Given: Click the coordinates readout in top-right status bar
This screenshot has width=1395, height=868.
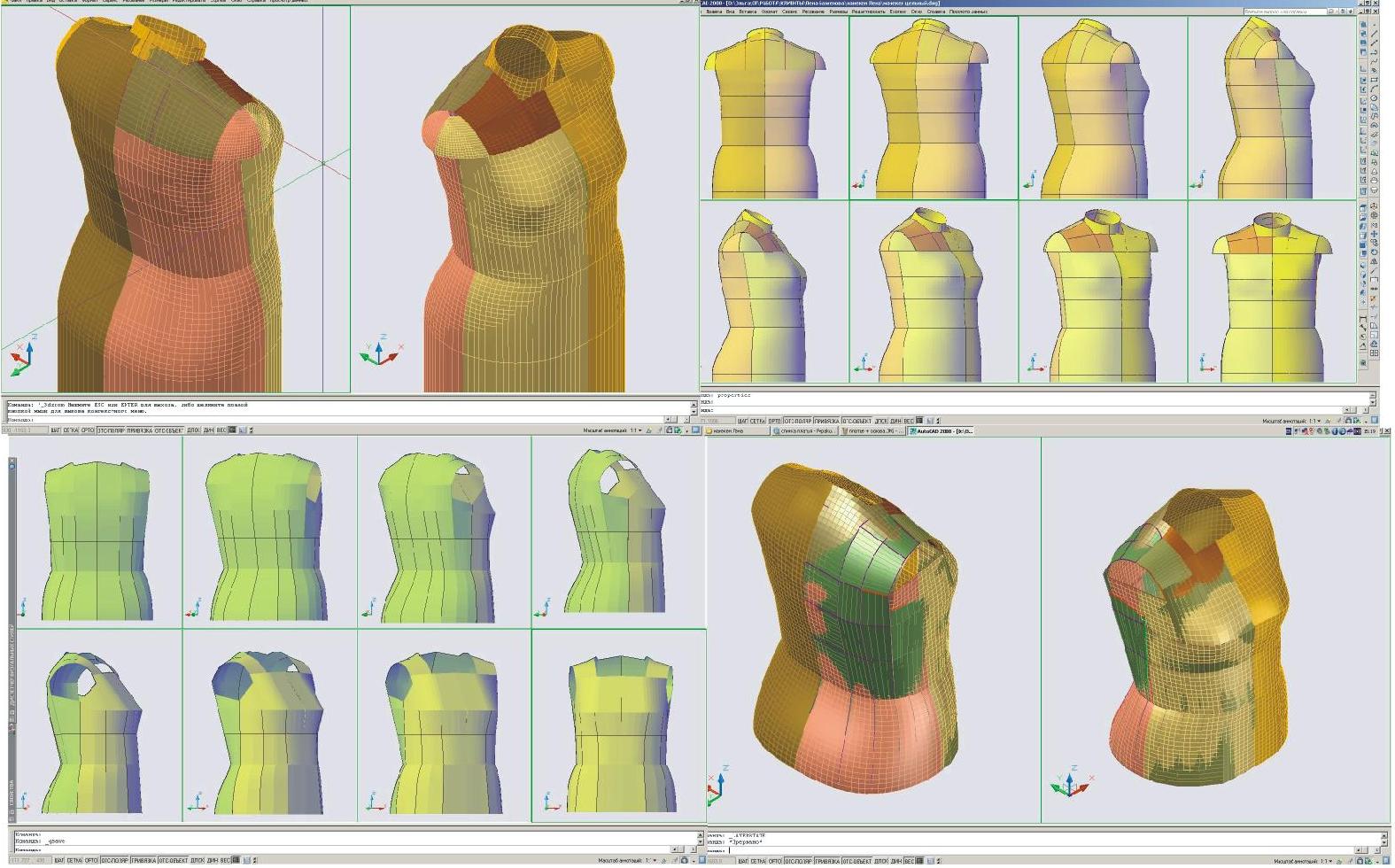Looking at the screenshot, I should tap(717, 421).
